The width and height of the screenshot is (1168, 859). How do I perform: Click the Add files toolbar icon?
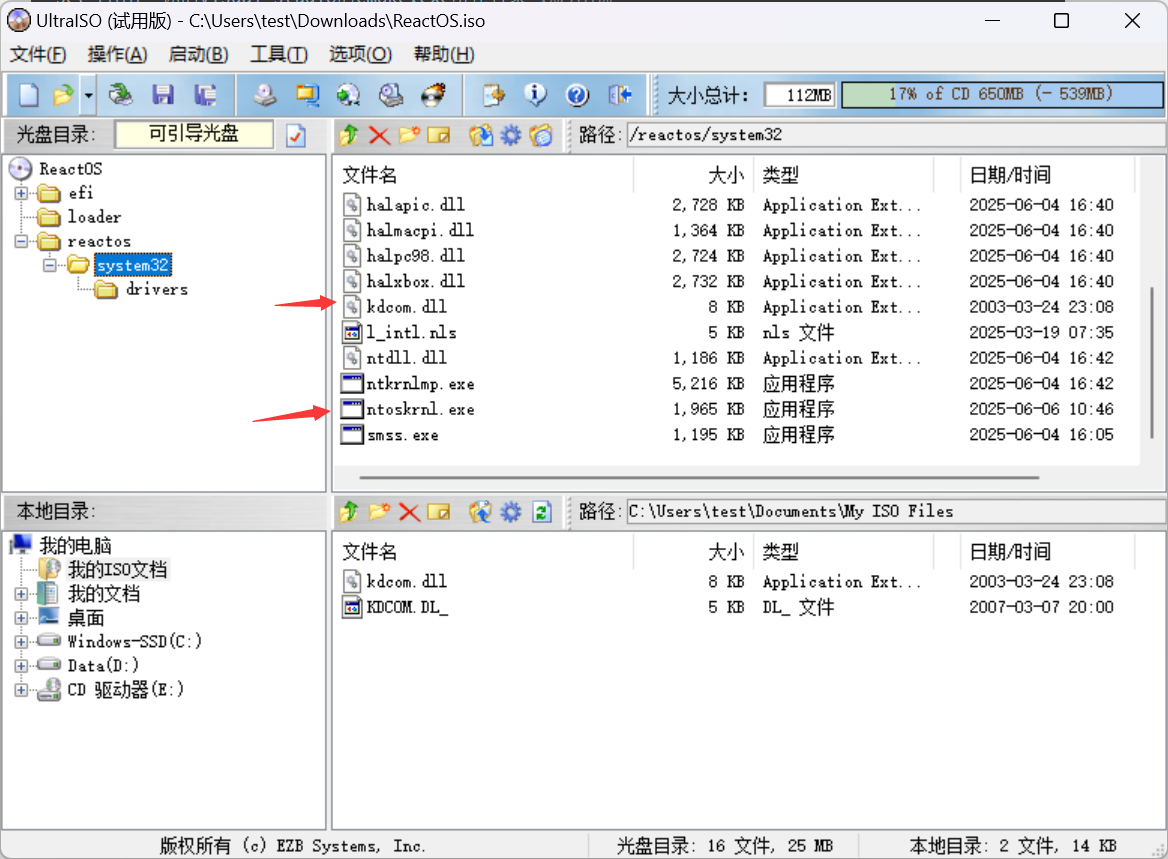click(x=493, y=95)
